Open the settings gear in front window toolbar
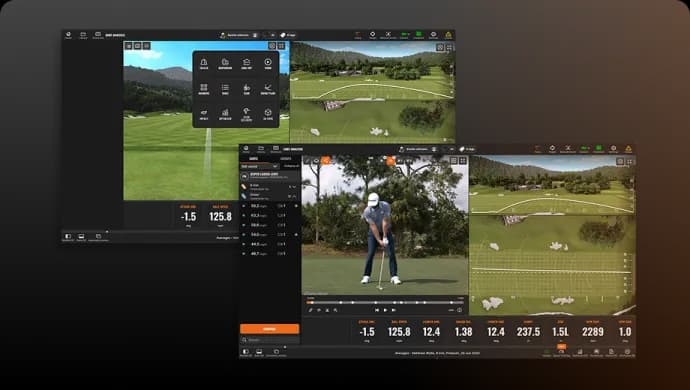The width and height of the screenshot is (690, 390). click(613, 149)
